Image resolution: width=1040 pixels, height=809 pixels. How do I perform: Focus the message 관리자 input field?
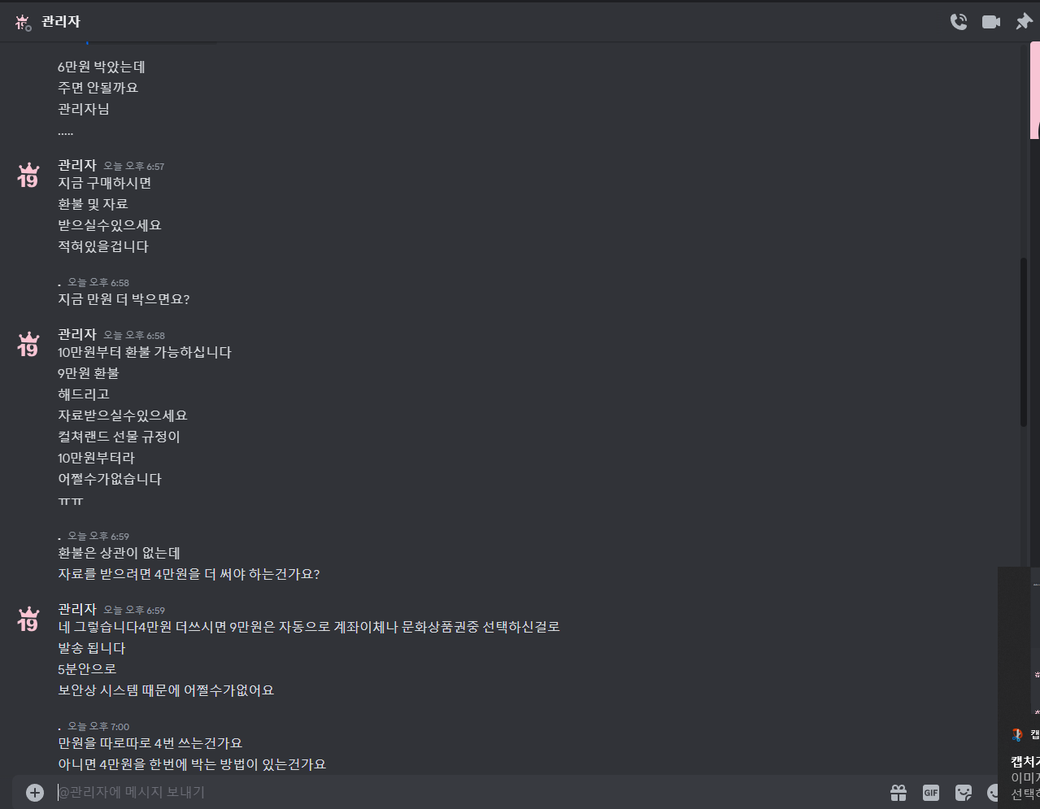[464, 792]
